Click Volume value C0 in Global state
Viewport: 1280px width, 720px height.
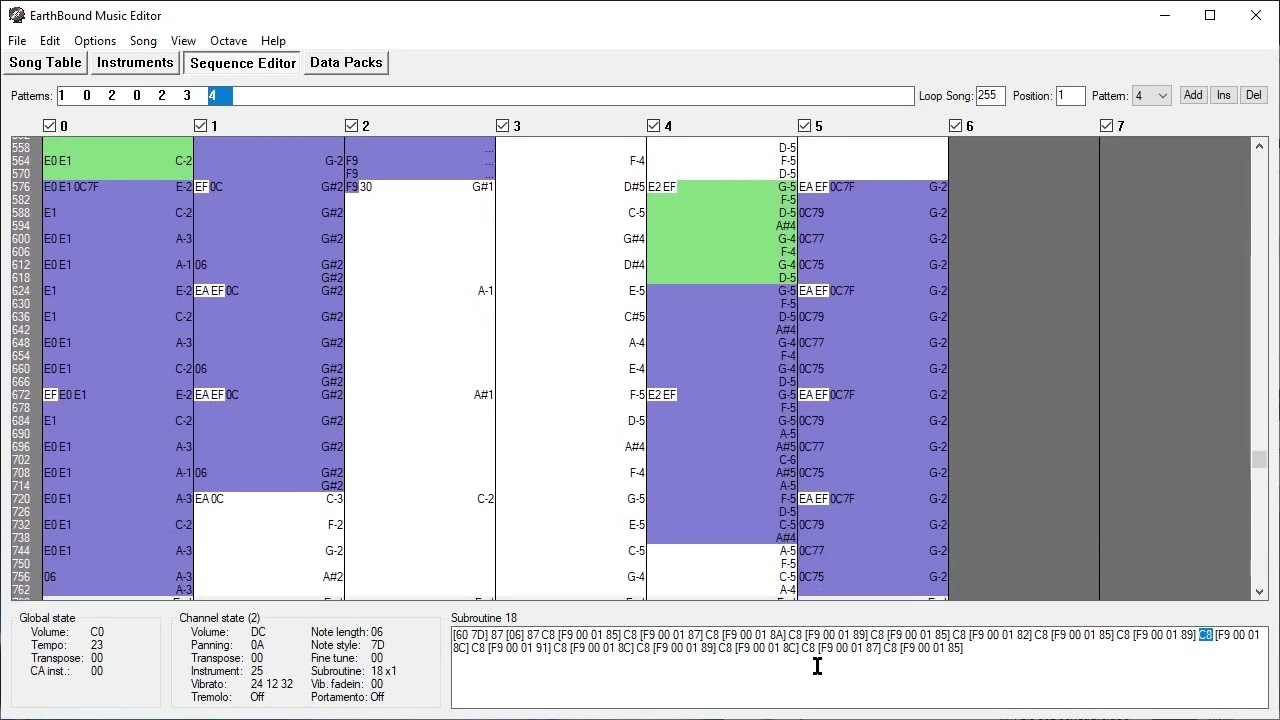(97, 632)
